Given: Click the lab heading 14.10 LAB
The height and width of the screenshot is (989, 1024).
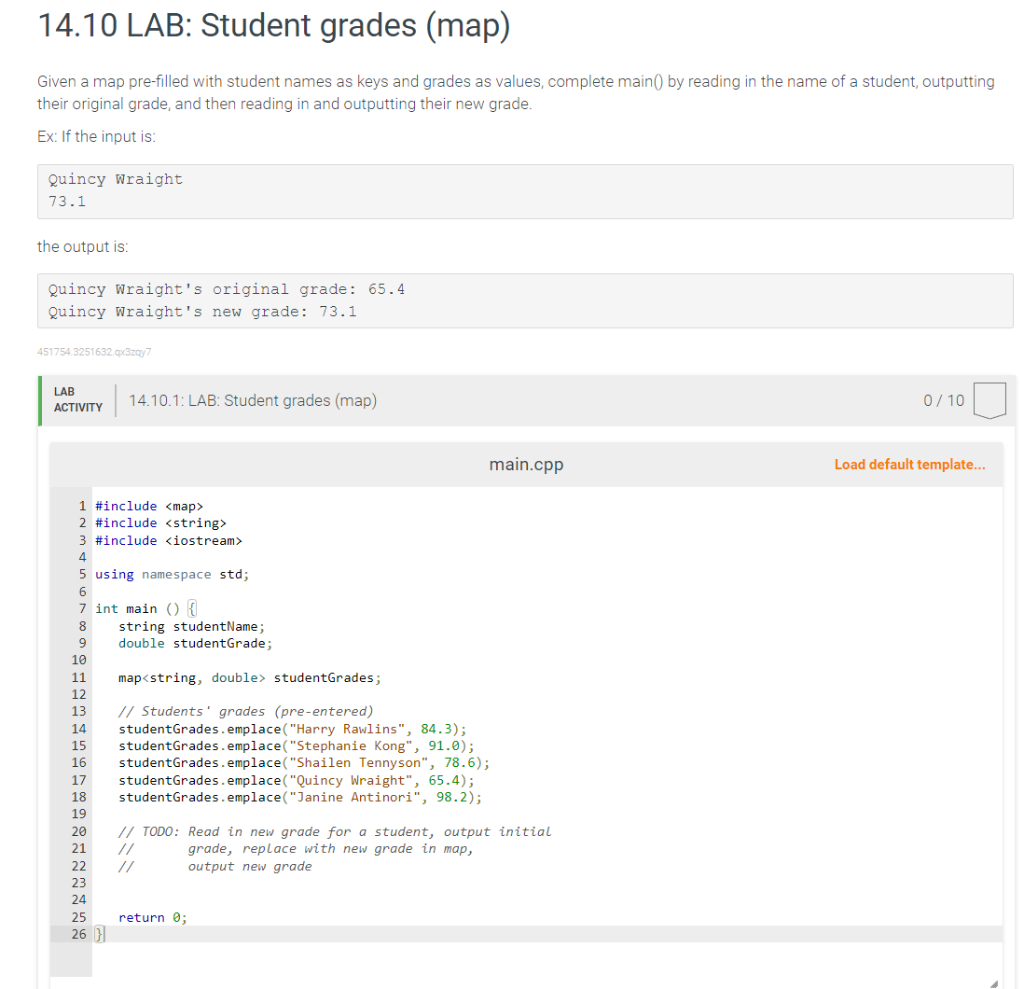Looking at the screenshot, I should (273, 25).
